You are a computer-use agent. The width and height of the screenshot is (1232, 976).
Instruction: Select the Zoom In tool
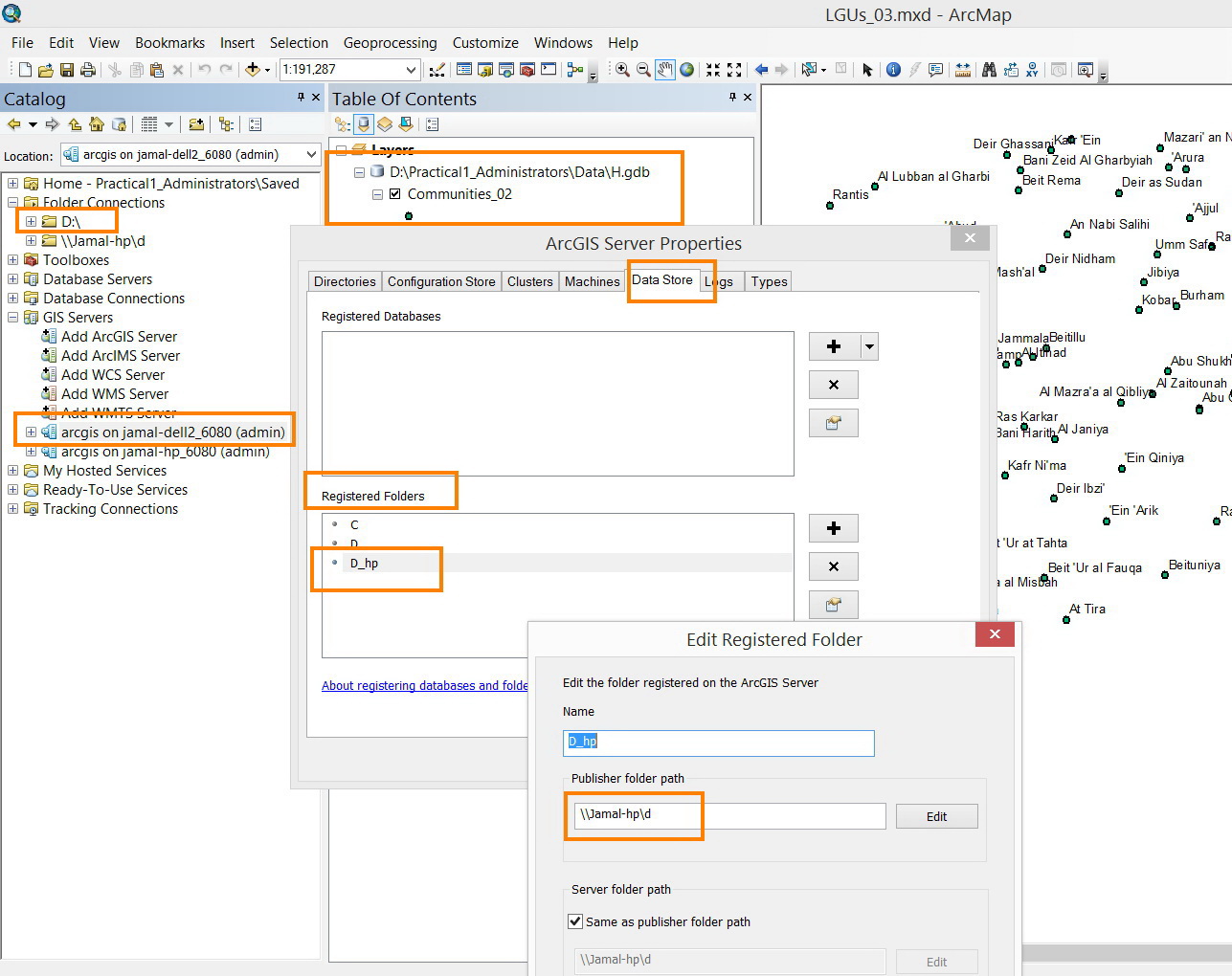622,70
